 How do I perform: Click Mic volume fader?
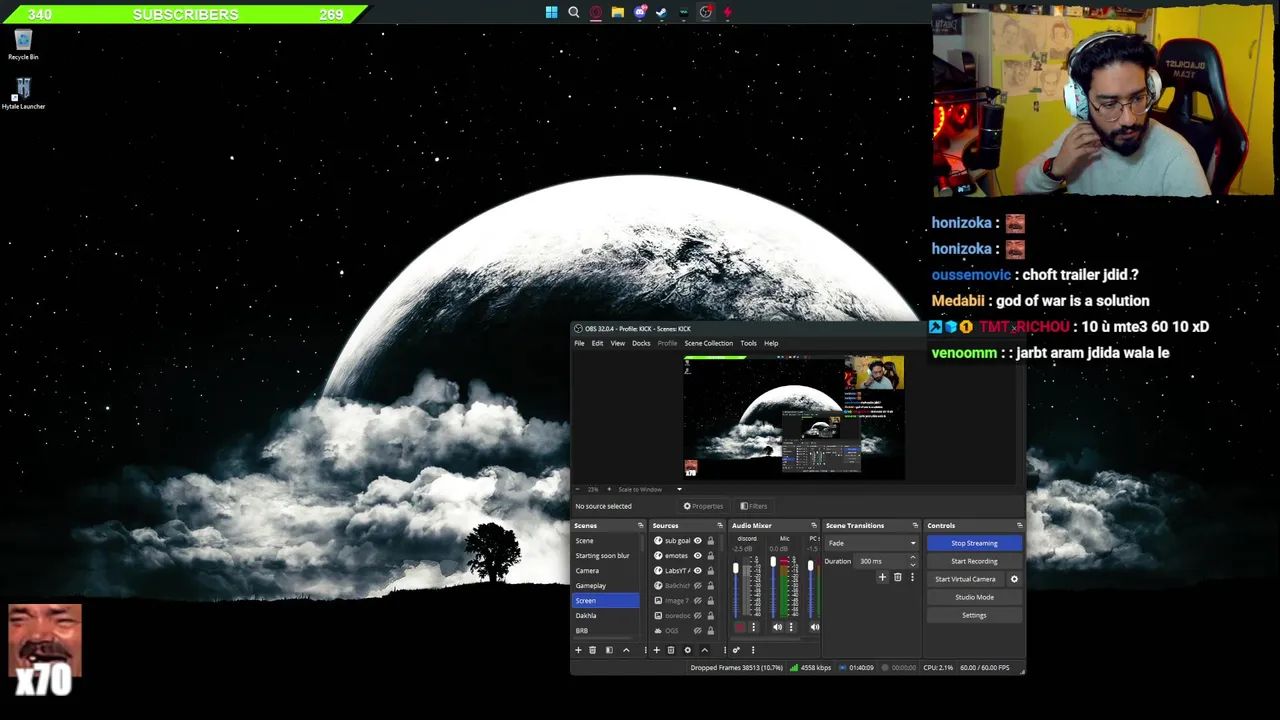(773, 561)
